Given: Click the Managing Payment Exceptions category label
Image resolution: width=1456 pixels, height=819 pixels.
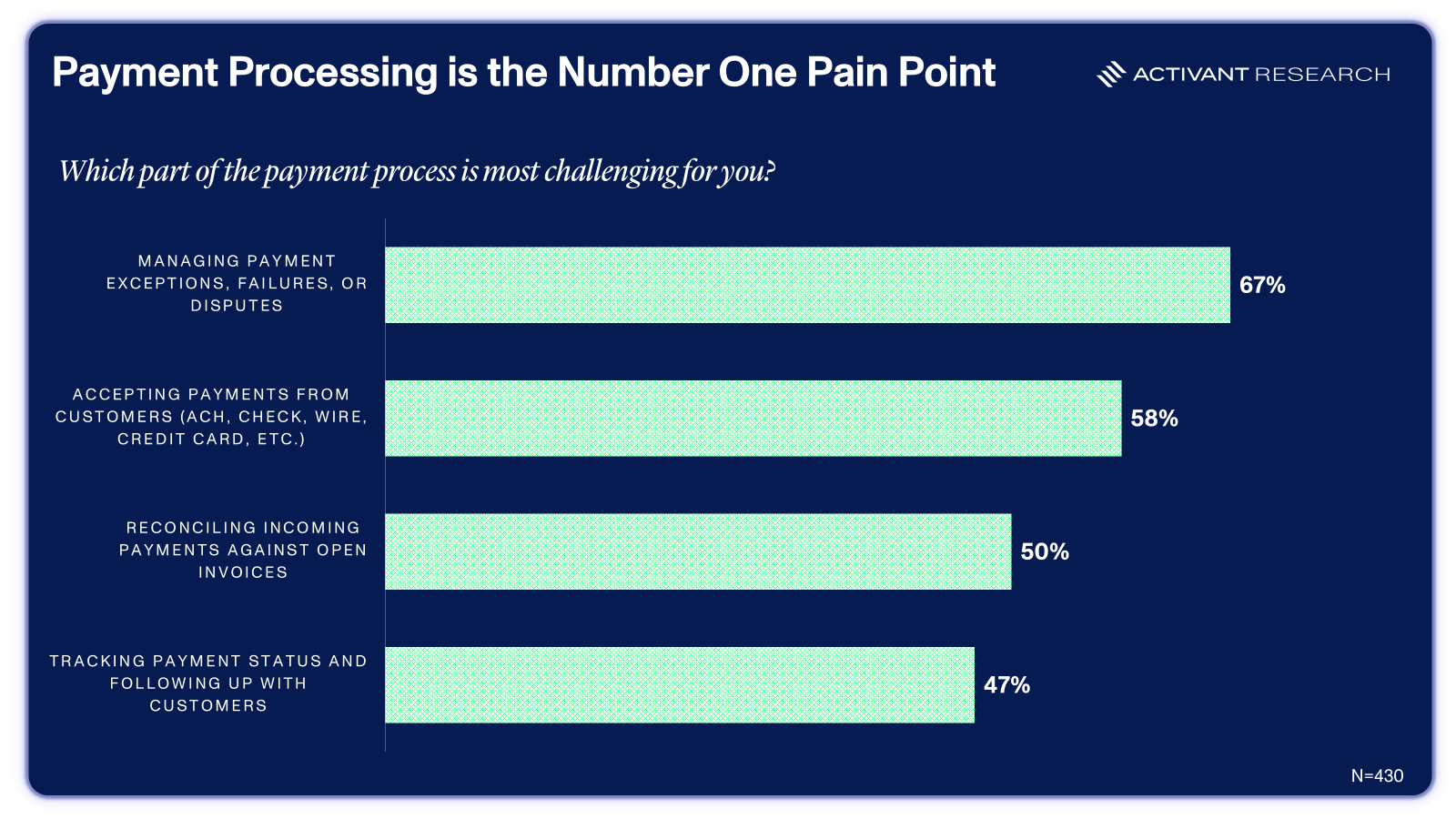Looking at the screenshot, I should click(237, 283).
